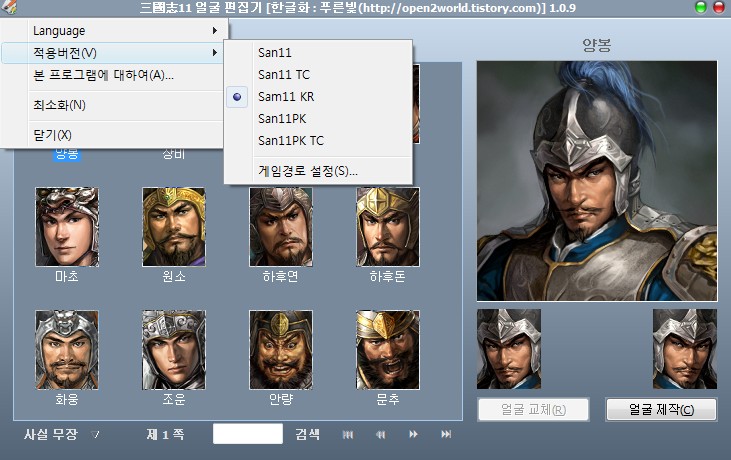The height and width of the screenshot is (460, 731).
Task: Select 조운 portrait thumbnail
Action: pyautogui.click(x=174, y=350)
